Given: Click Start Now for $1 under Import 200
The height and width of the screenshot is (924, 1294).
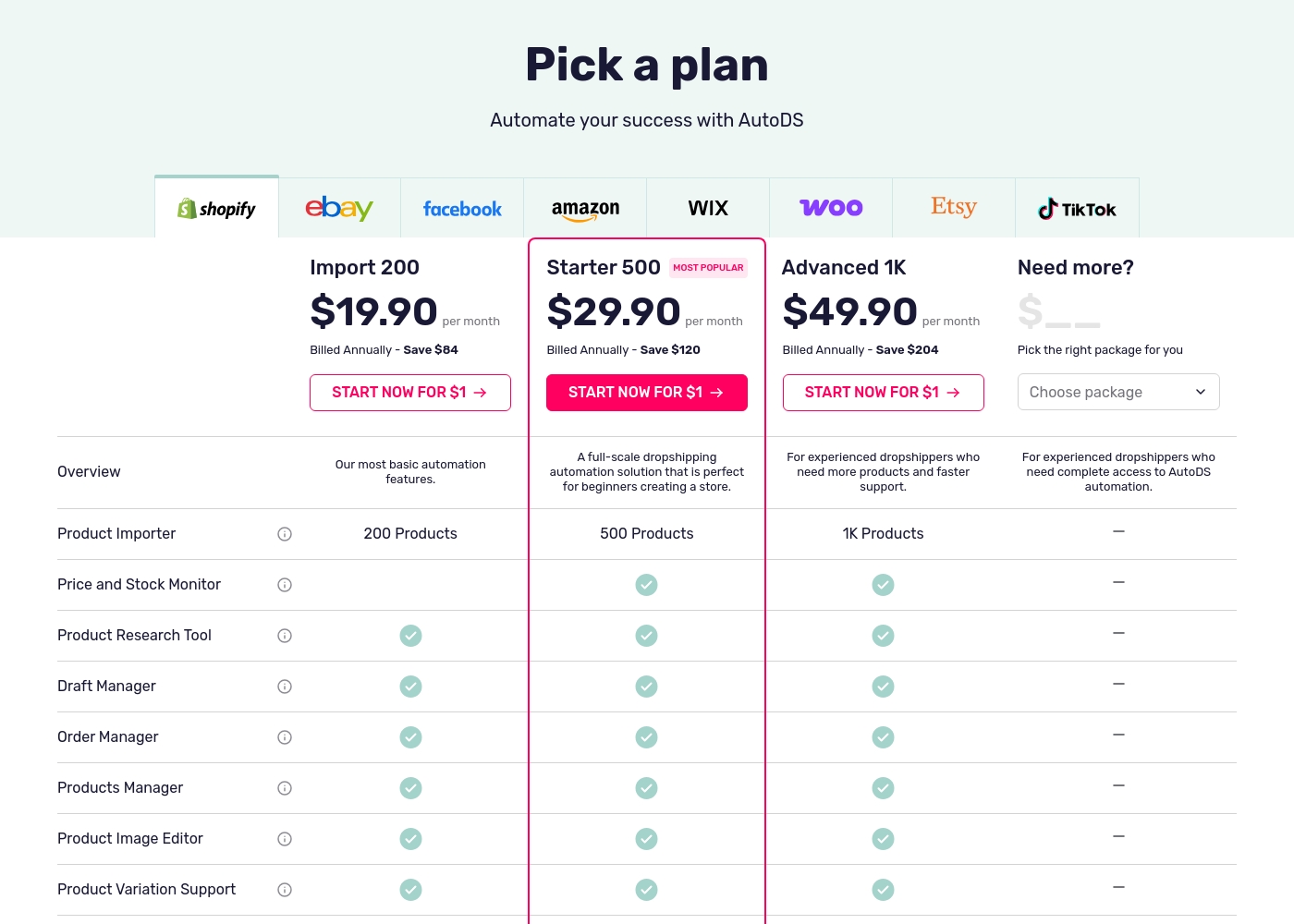Looking at the screenshot, I should 410,393.
